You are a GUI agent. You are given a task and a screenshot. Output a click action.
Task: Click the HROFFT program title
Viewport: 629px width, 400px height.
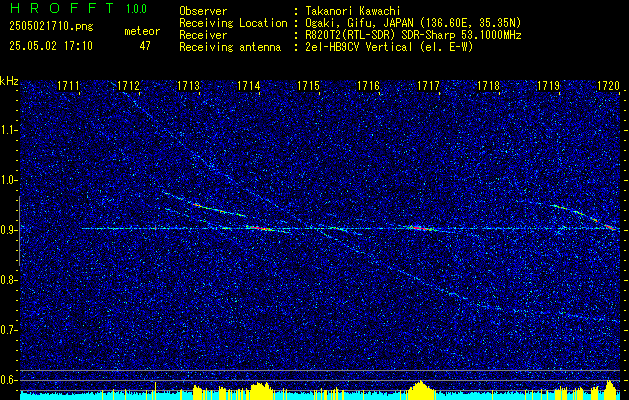pyautogui.click(x=62, y=8)
